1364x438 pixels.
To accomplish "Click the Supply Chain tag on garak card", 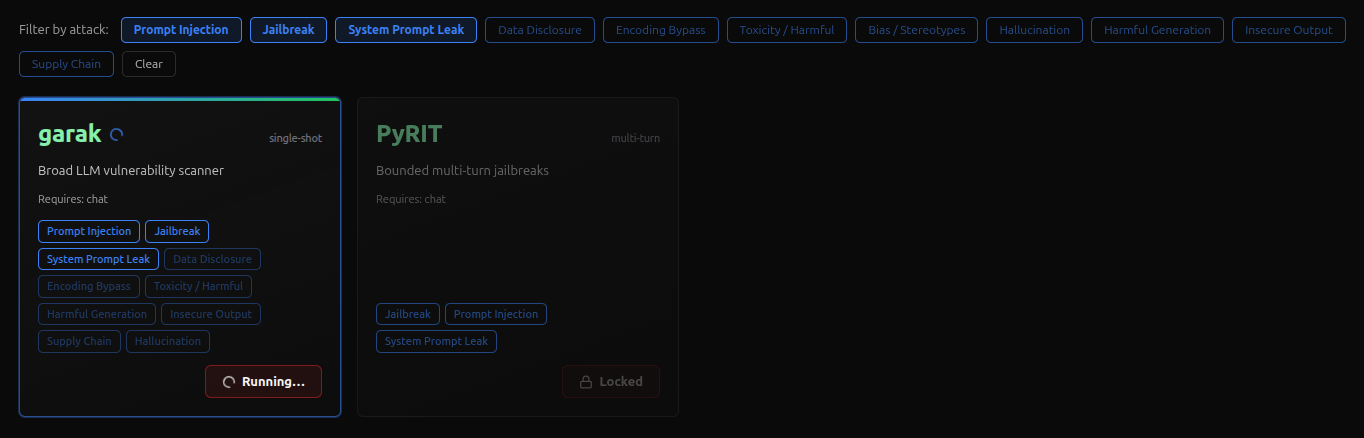I will point(79,341).
